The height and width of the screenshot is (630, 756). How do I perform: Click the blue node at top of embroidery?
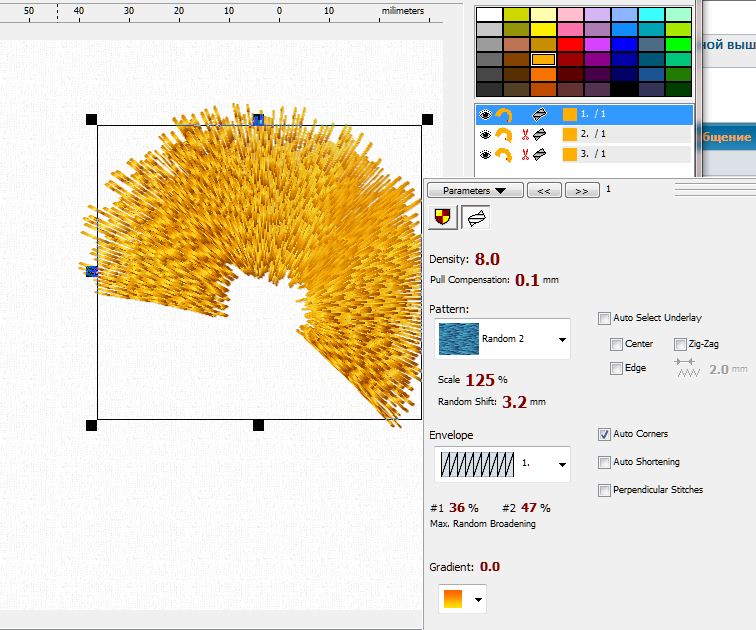point(258,120)
